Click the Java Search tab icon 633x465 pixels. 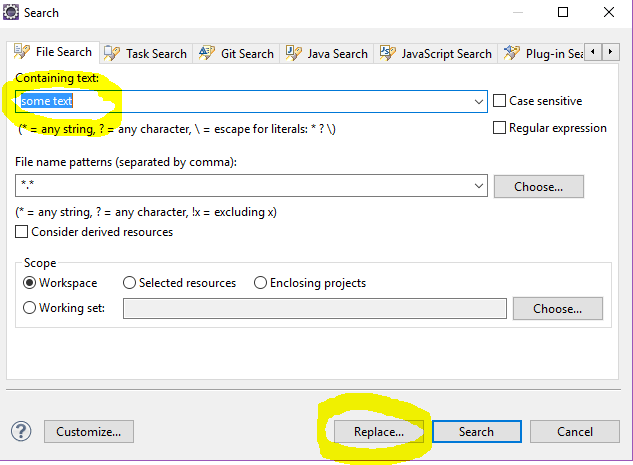click(x=293, y=53)
